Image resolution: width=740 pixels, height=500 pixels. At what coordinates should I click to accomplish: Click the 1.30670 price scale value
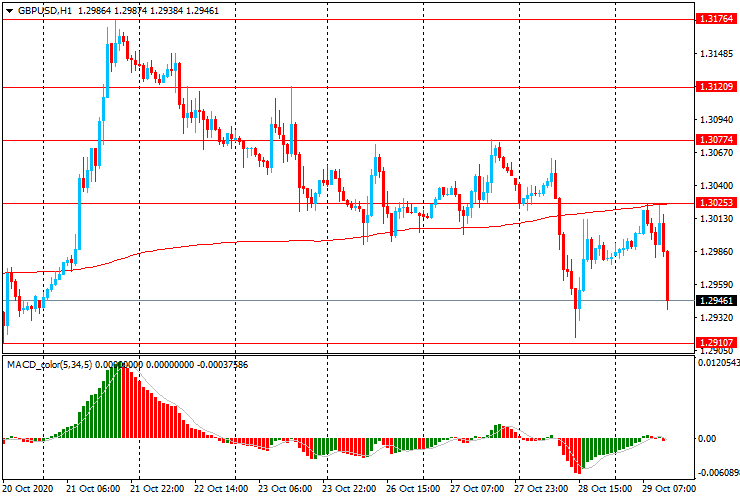(716, 153)
